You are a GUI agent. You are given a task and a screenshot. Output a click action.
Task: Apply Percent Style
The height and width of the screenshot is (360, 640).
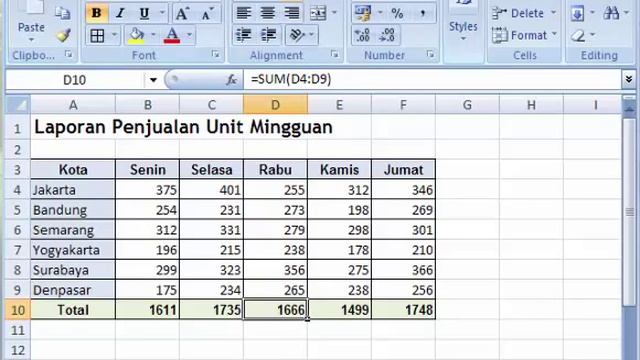397,13
